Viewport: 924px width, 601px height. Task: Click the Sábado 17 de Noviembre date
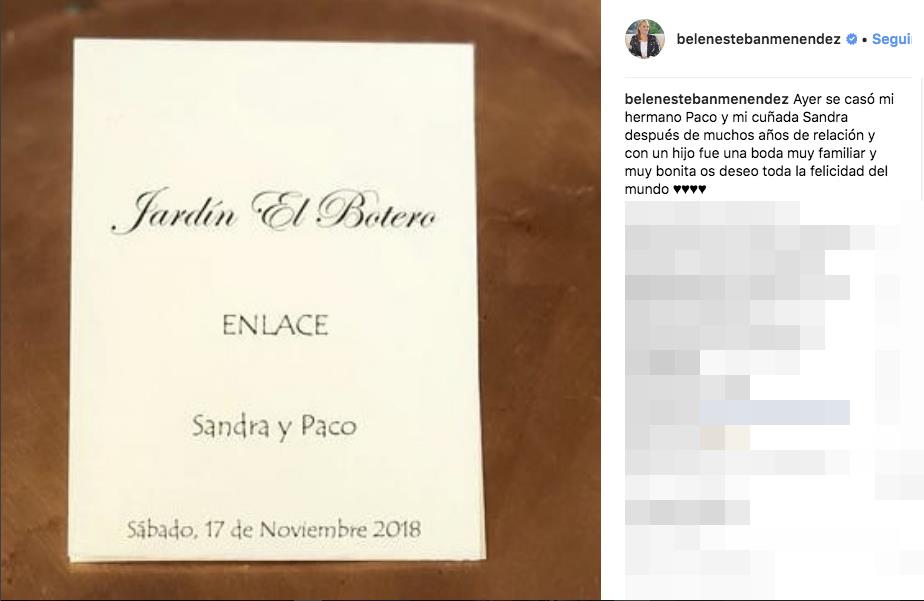[274, 530]
